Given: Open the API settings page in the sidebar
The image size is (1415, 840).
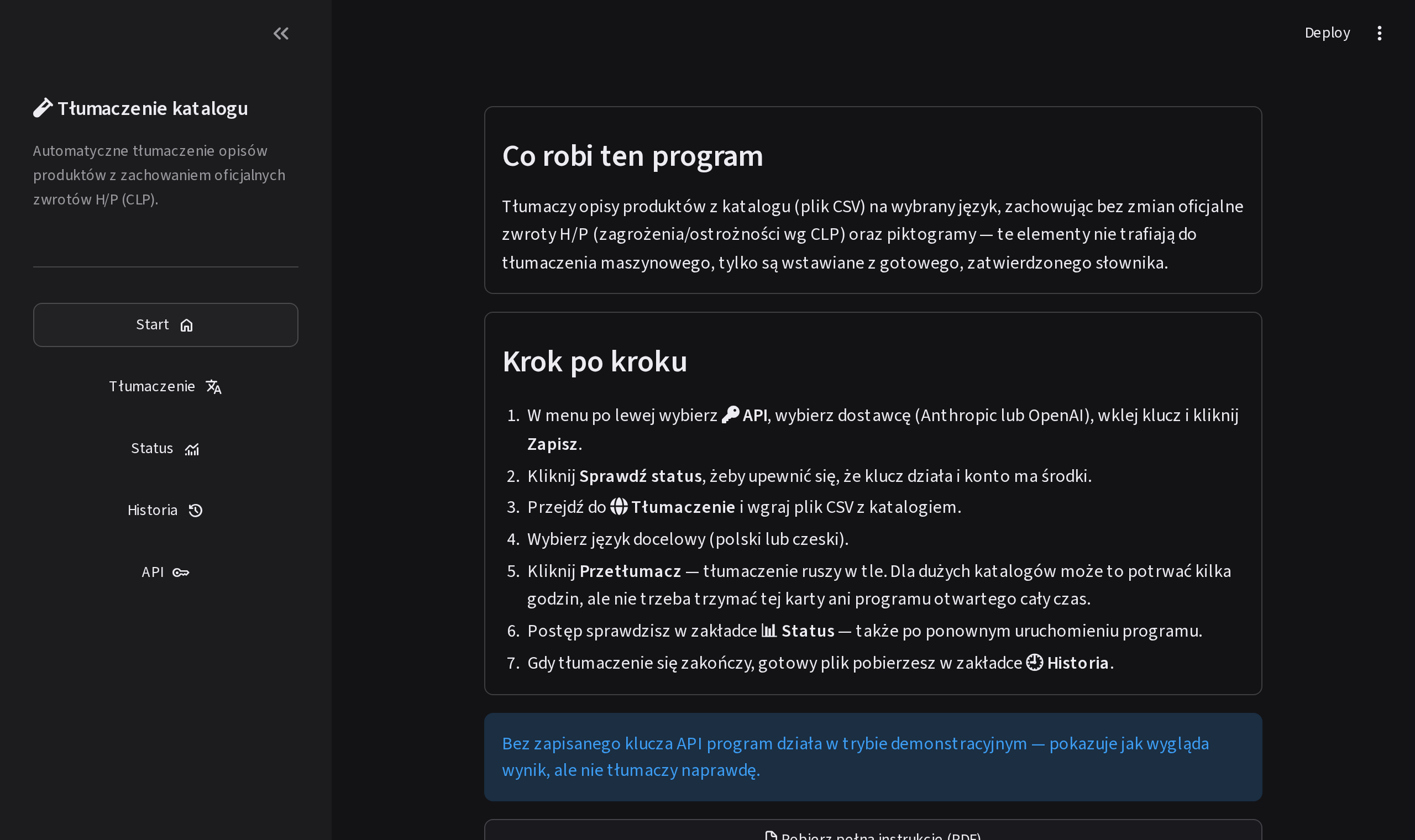Looking at the screenshot, I should point(165,573).
